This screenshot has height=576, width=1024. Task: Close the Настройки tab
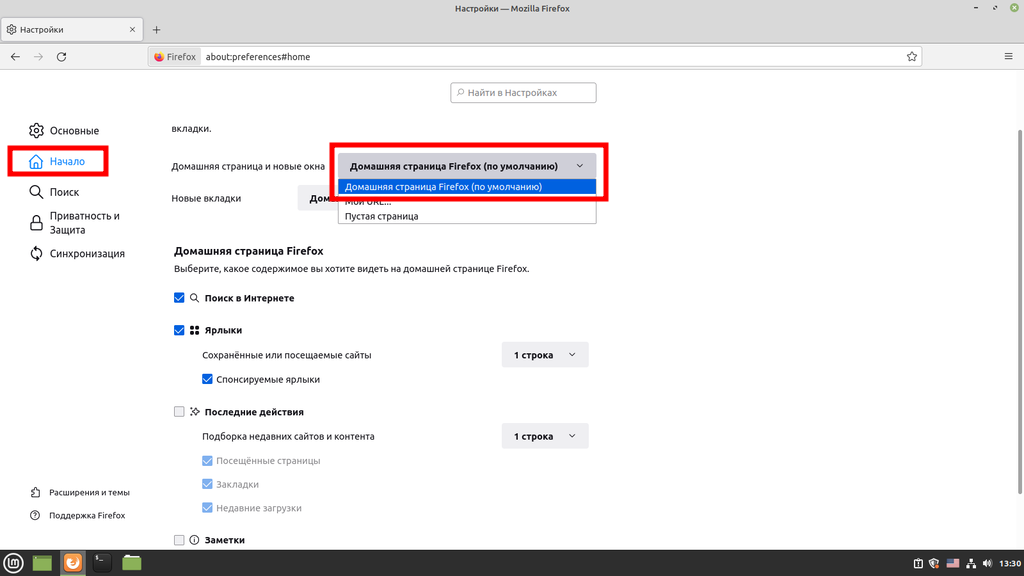tap(132, 30)
